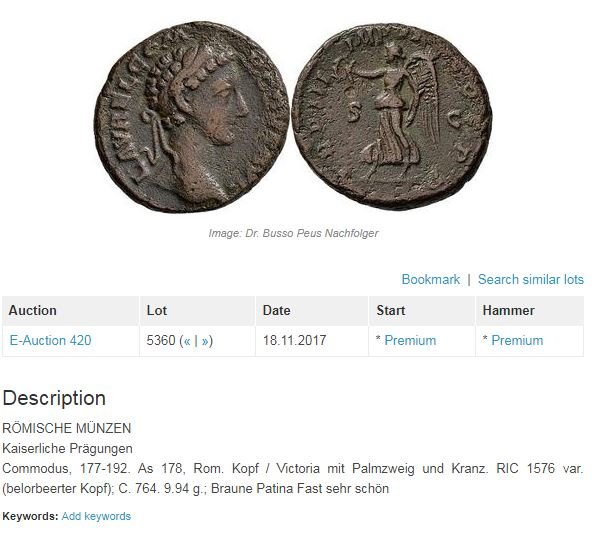This screenshot has width=592, height=537.
Task: Click the coin obverse portrait image
Action: 192,116
